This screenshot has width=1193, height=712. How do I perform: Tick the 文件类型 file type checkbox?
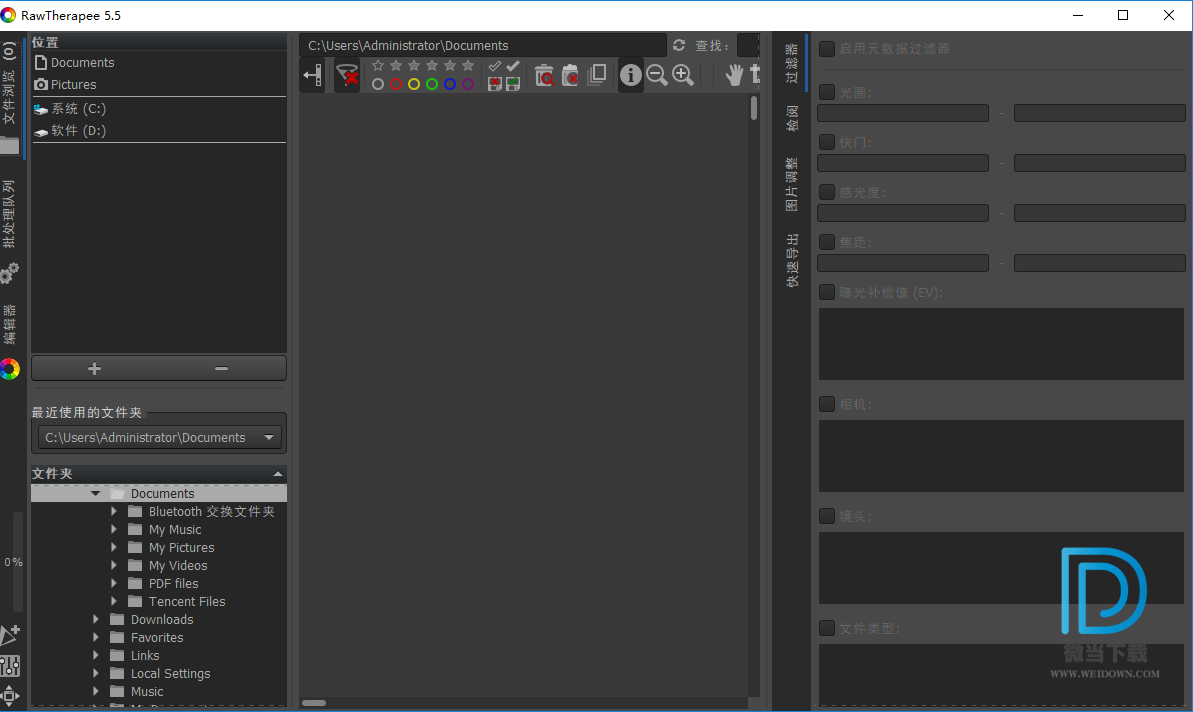[827, 628]
